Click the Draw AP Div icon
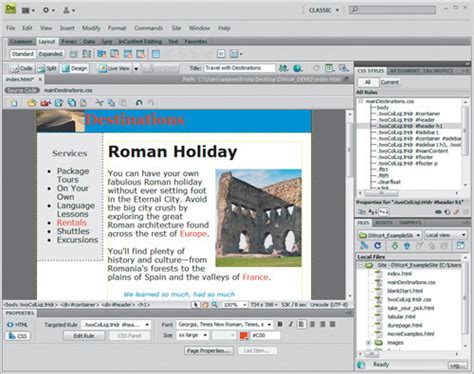The height and width of the screenshot is (374, 474). pyautogui.click(x=87, y=54)
